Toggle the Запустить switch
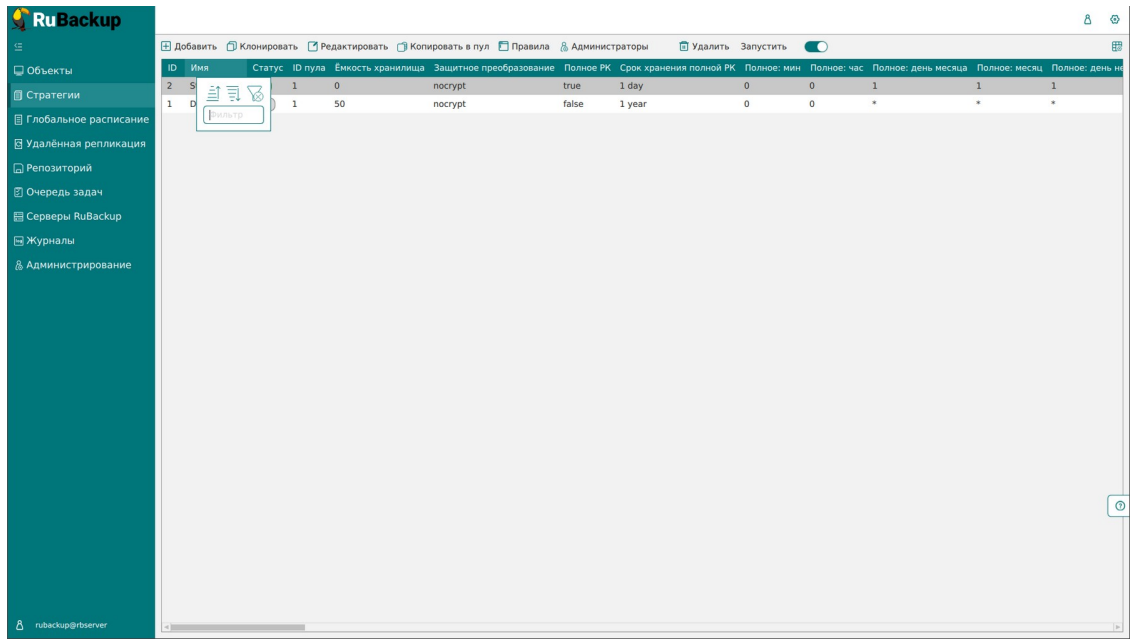 click(x=816, y=46)
